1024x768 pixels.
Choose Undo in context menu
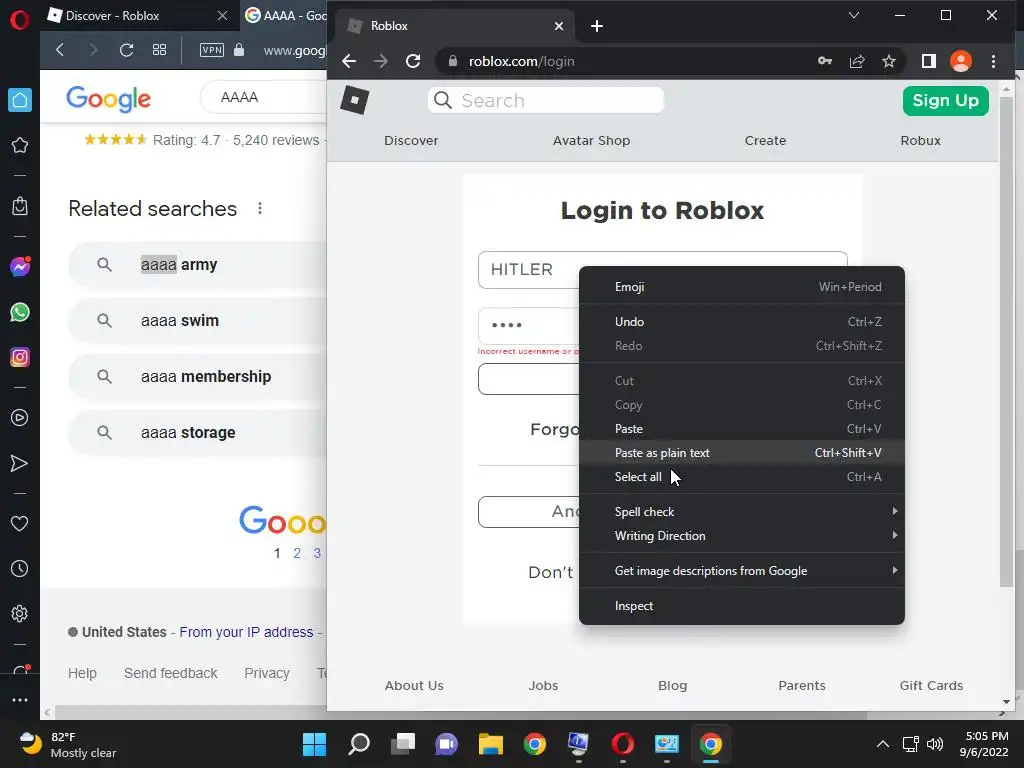(741, 321)
